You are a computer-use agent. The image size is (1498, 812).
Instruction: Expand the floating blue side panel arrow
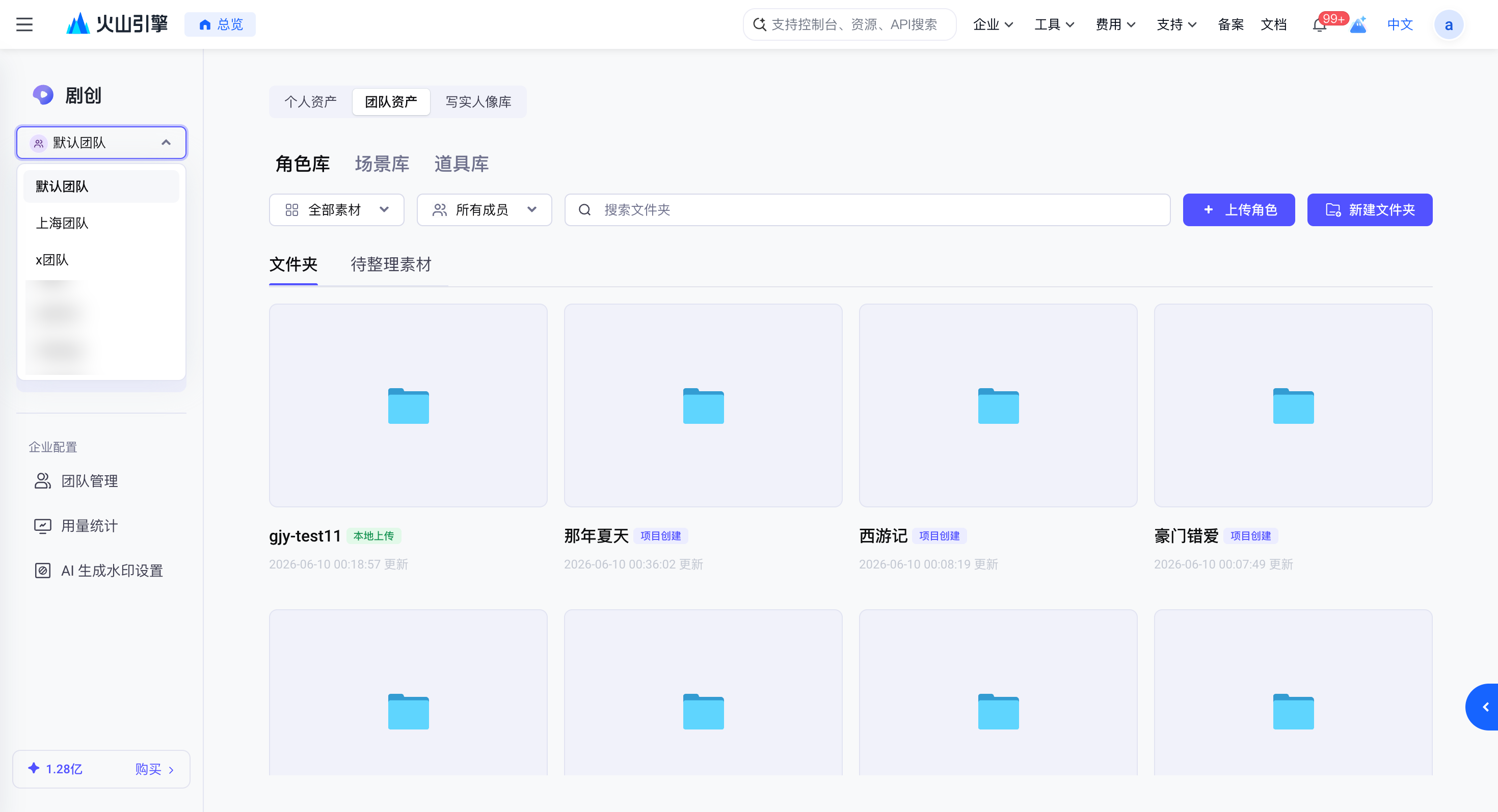click(1483, 707)
